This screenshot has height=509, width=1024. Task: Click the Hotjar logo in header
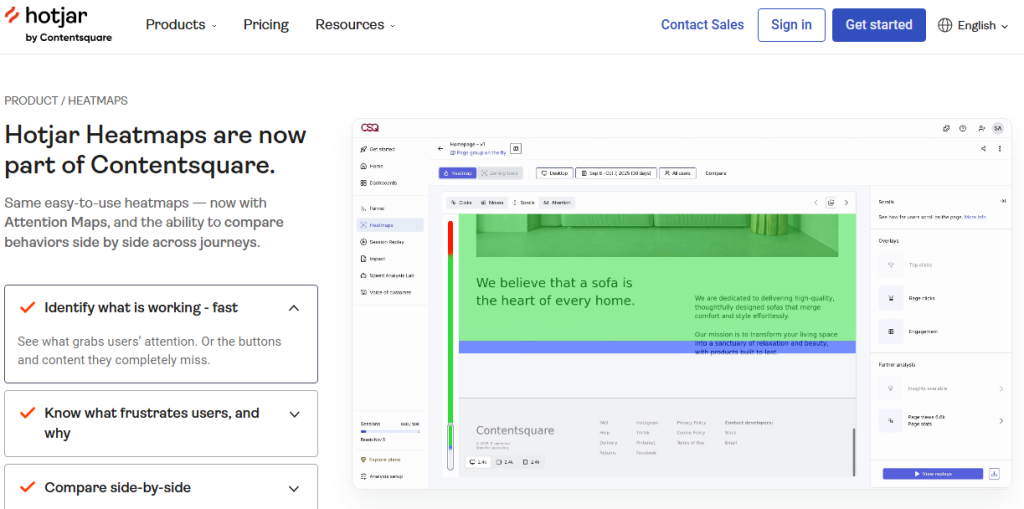click(x=58, y=25)
